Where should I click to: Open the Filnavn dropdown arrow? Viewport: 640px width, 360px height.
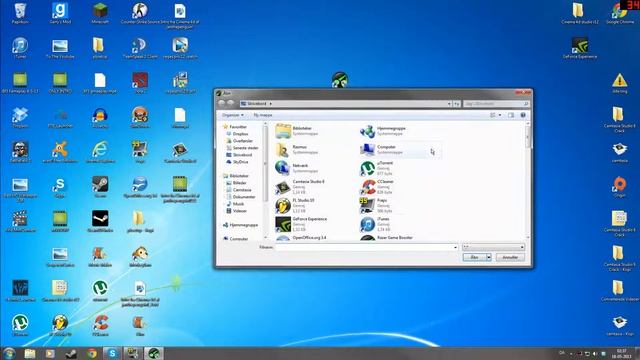point(456,247)
